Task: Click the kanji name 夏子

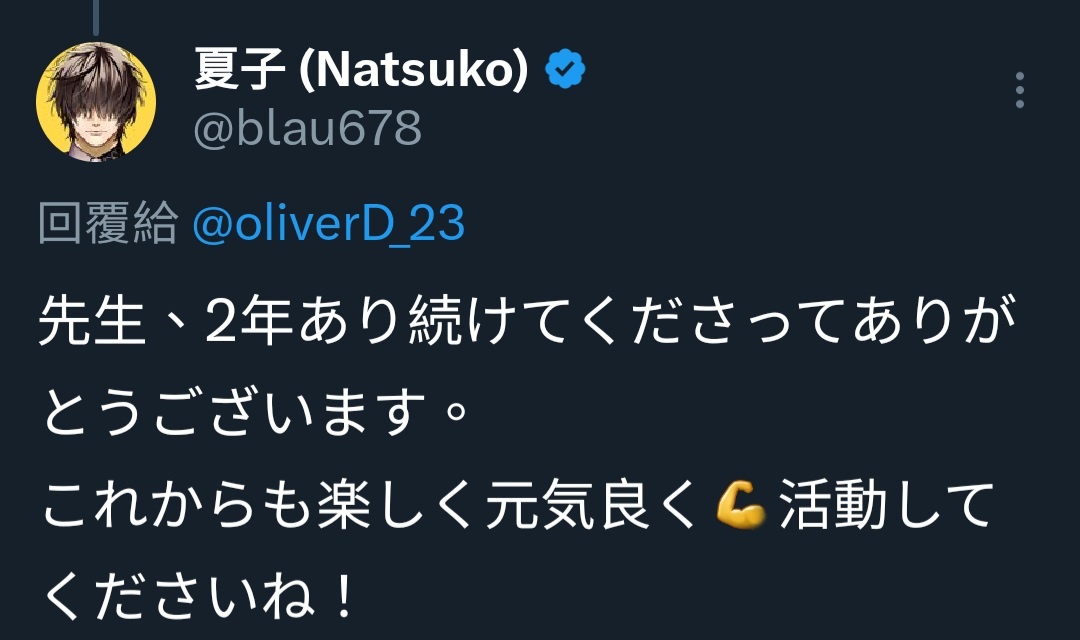Action: tap(240, 69)
